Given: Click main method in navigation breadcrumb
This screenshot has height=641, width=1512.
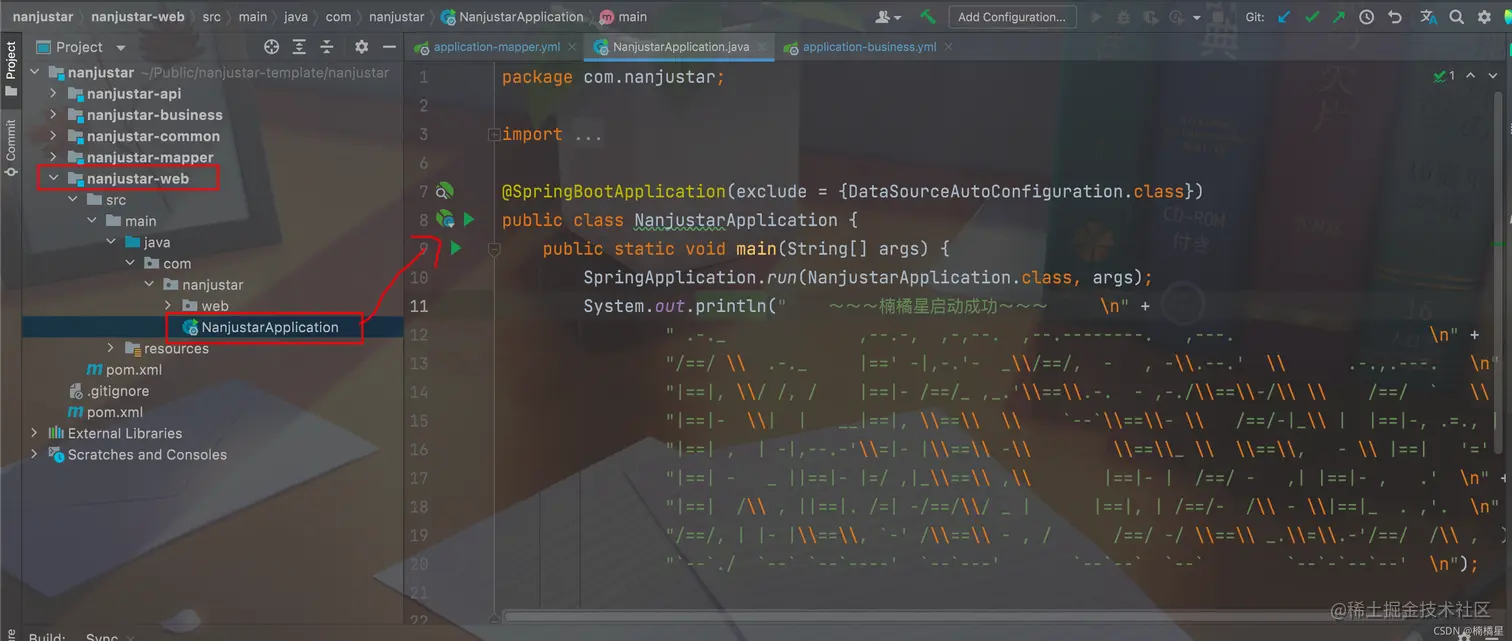Looking at the screenshot, I should (623, 17).
